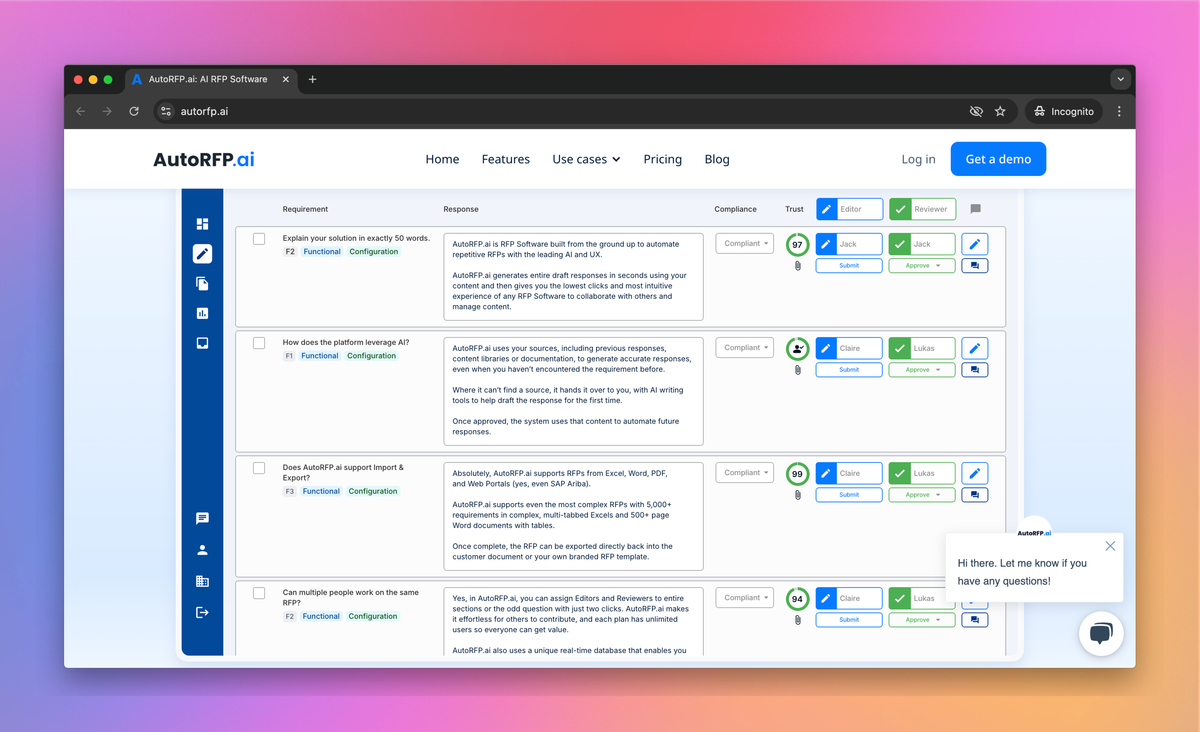Click the AutoRFP.ai logo
This screenshot has height=732, width=1200.
click(x=204, y=159)
